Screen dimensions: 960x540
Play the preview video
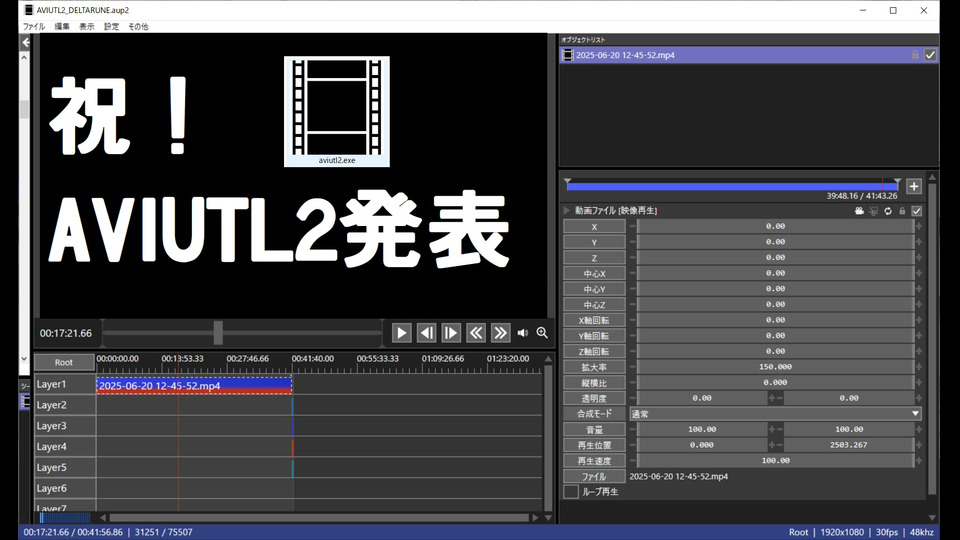(x=402, y=333)
